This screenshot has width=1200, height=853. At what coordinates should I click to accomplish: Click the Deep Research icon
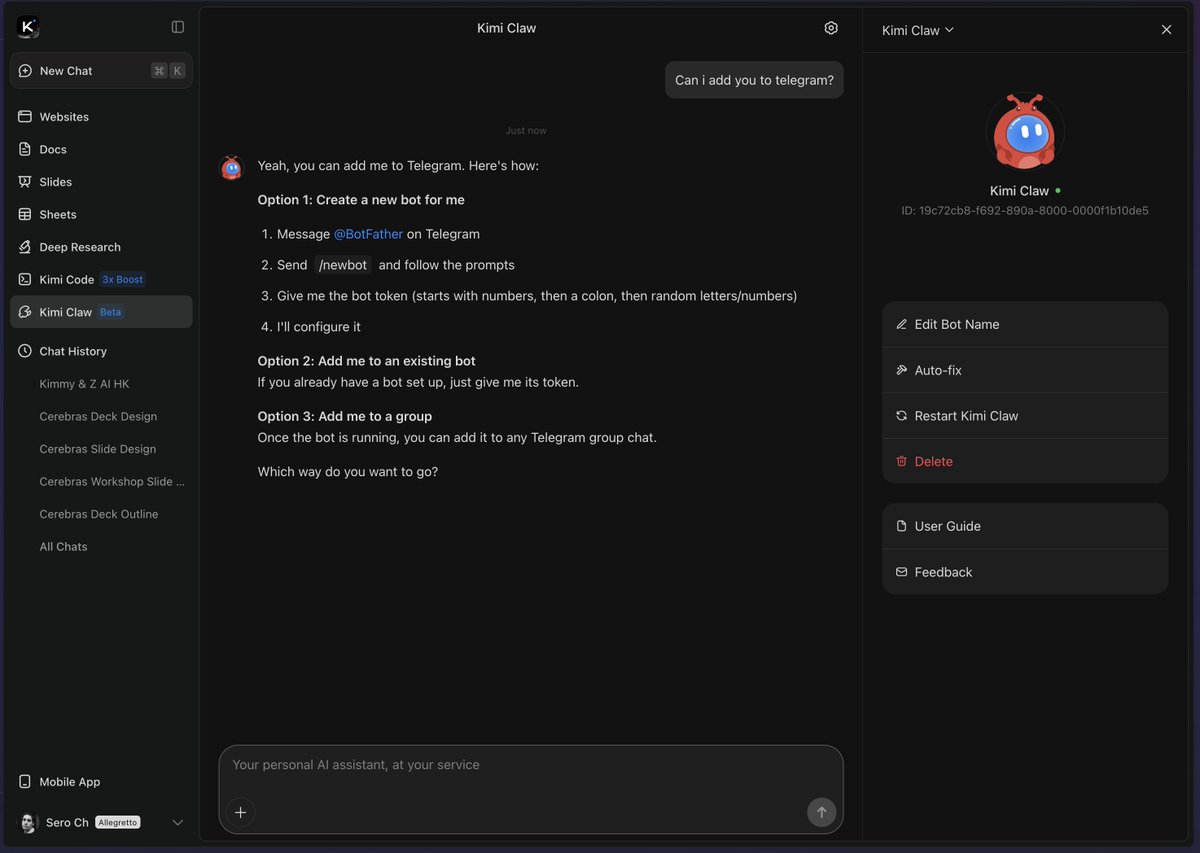click(25, 247)
